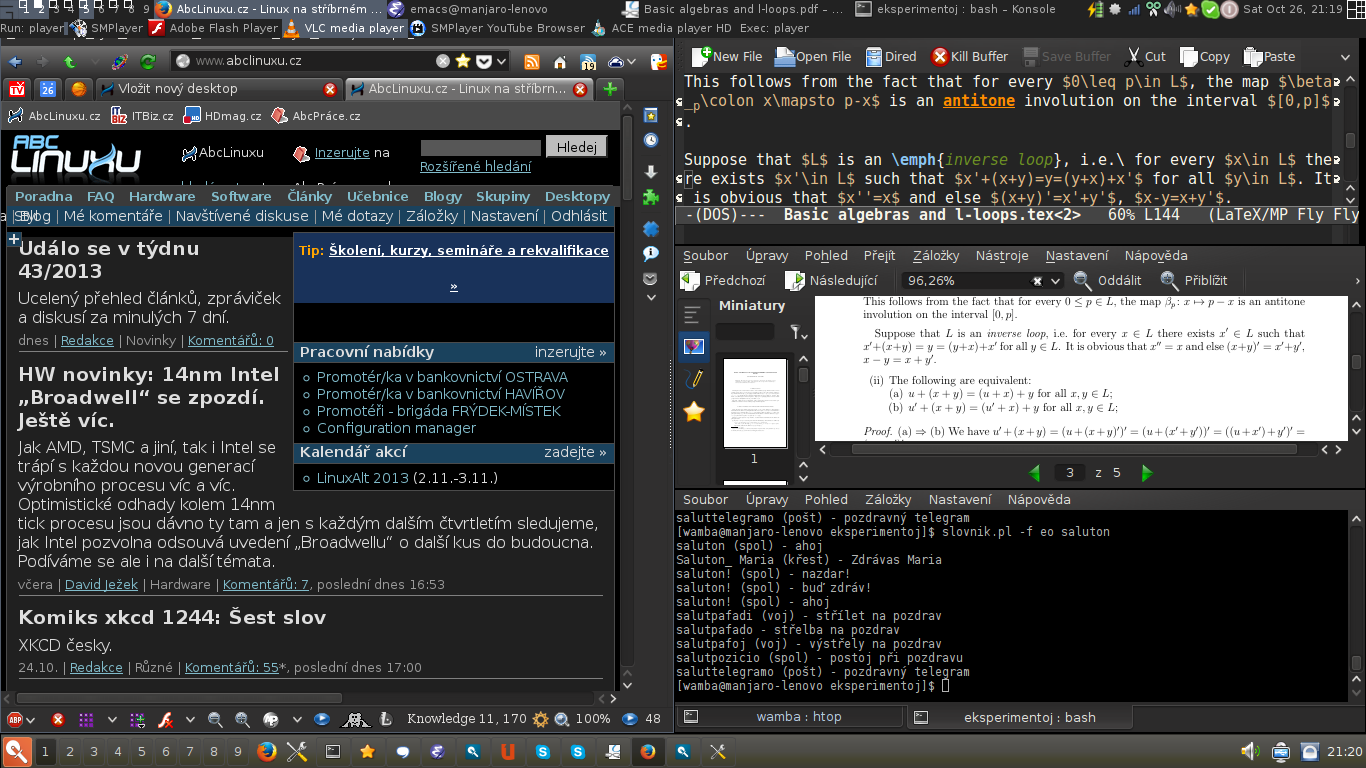The width and height of the screenshot is (1366, 768).
Task: Open Okular Nástroje menu
Action: [x=1002, y=255]
